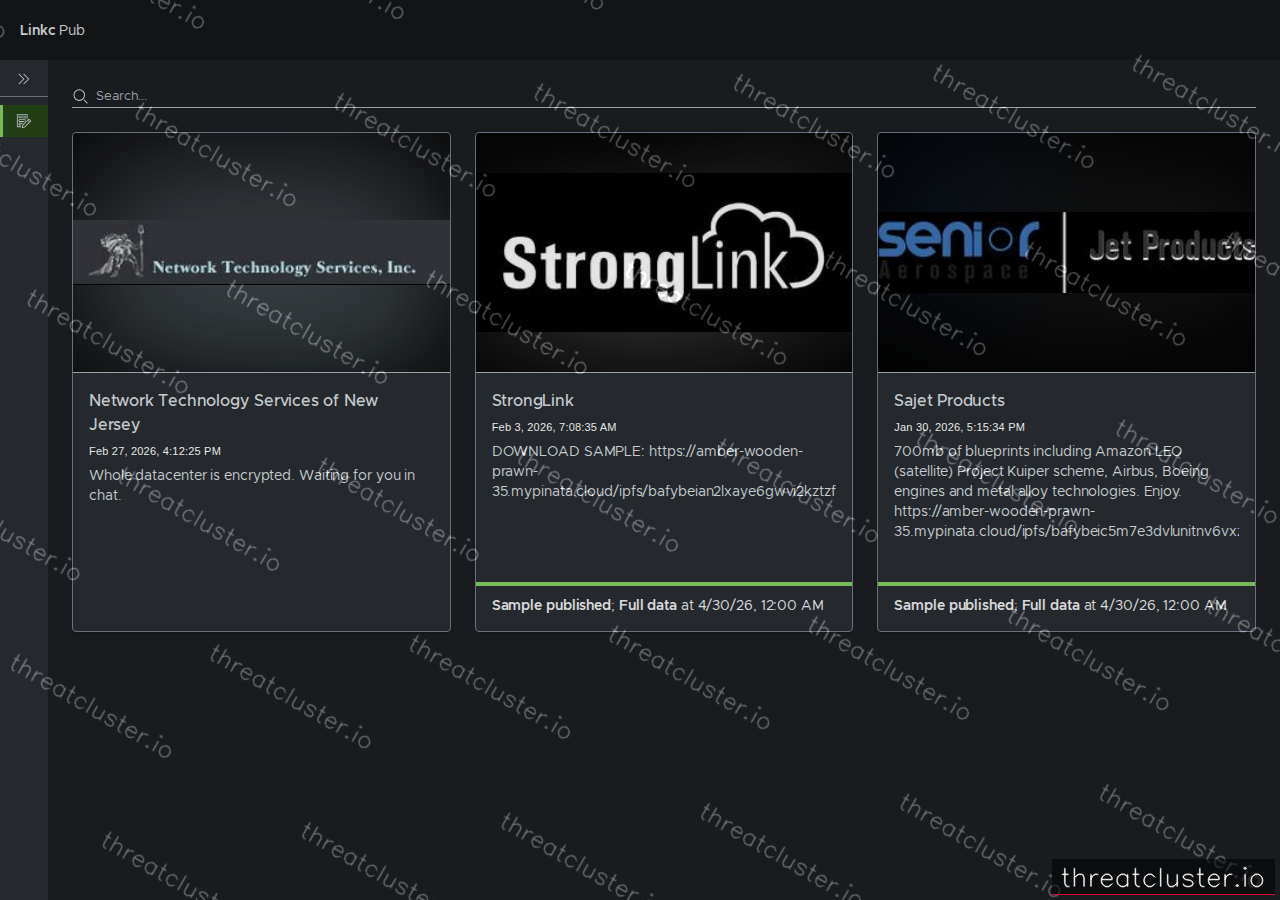Screen dimensions: 1280x900
Task: Expand the sidebar with the double chevron
Action: [24, 79]
